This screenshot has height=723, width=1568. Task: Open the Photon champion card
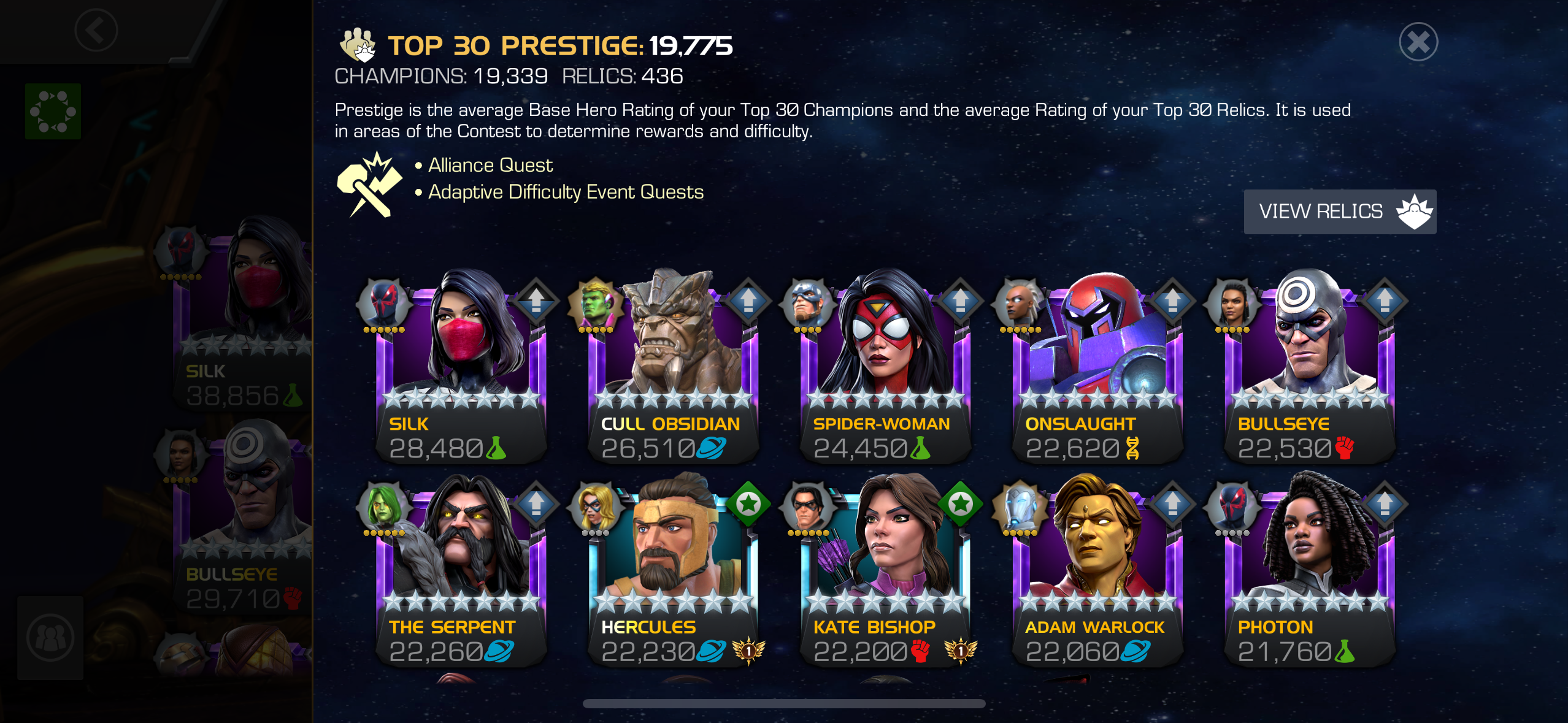(1309, 572)
